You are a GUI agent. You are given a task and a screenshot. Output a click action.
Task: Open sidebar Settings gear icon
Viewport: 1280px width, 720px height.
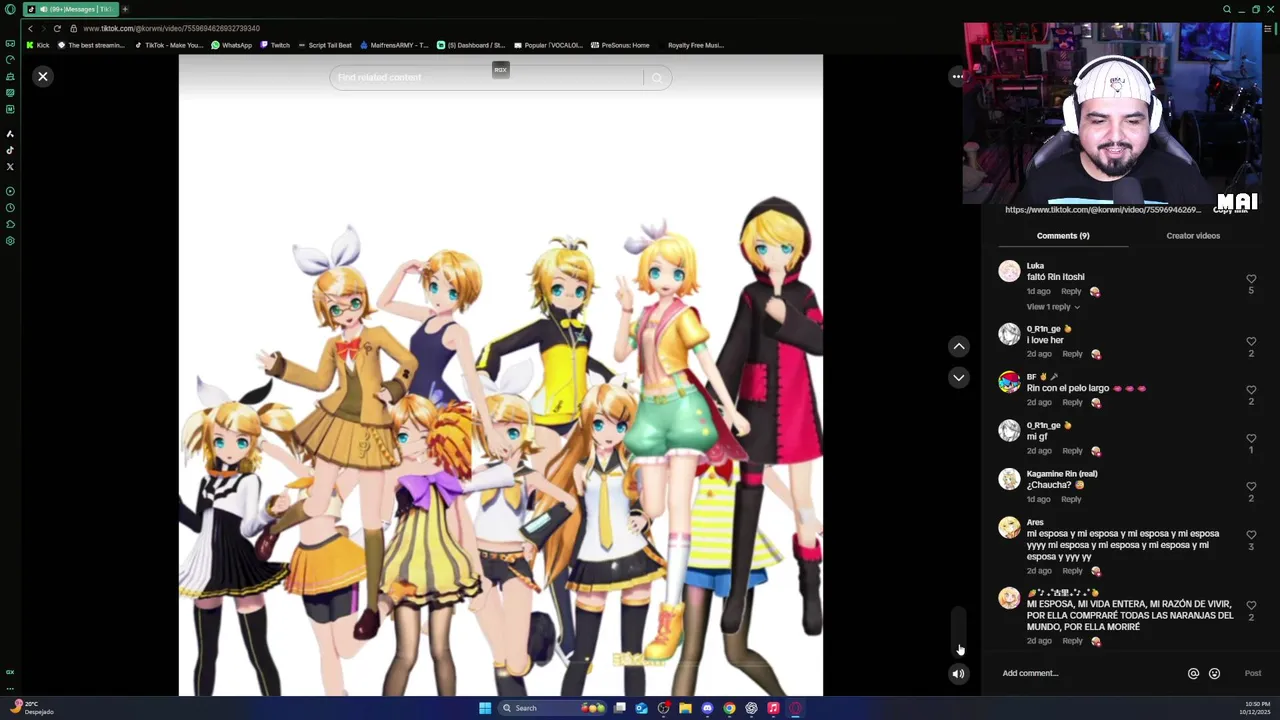coord(10,241)
